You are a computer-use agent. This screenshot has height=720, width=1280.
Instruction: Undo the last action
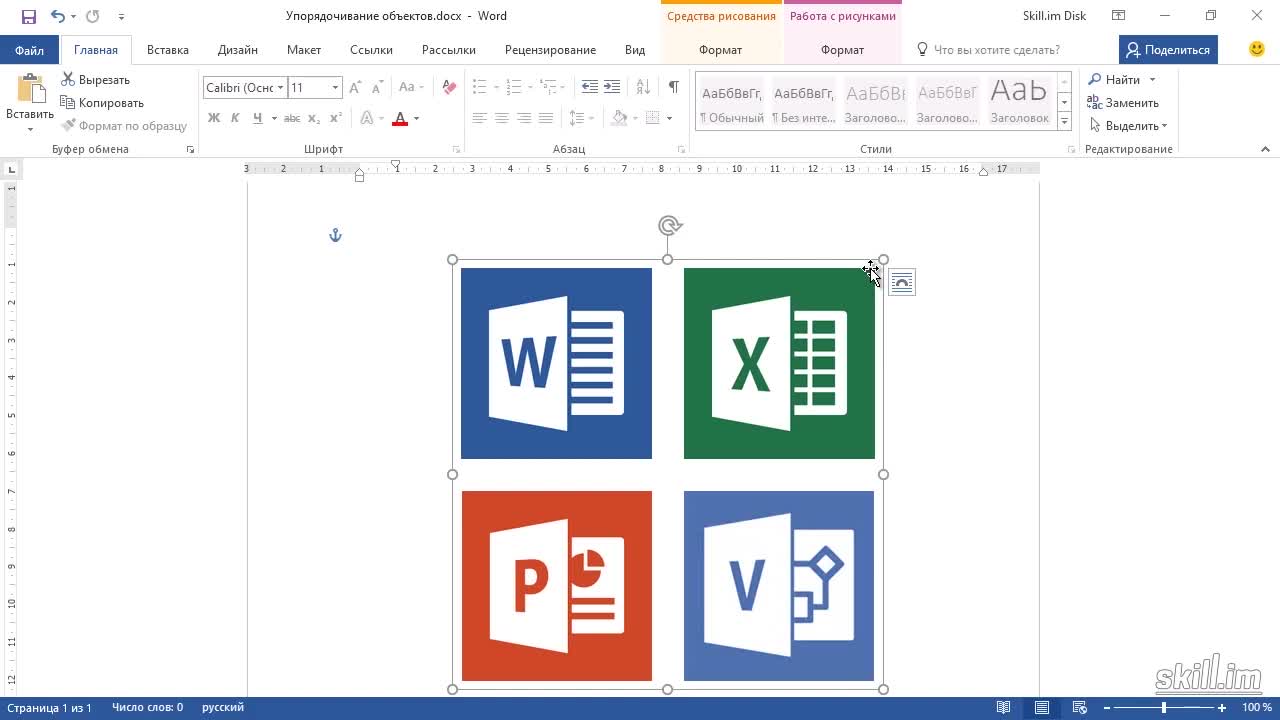(x=57, y=16)
